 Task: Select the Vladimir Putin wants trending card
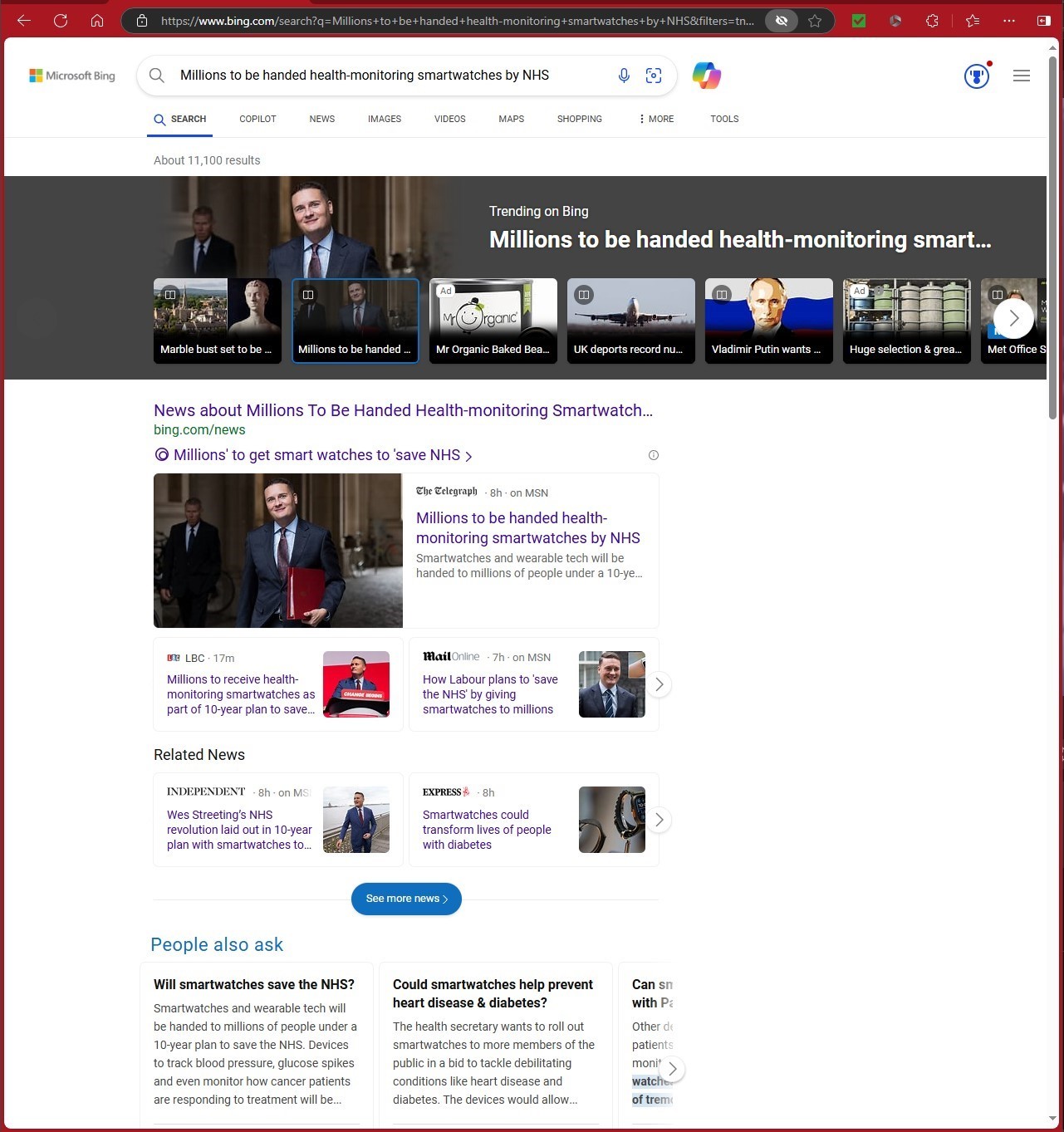769,321
